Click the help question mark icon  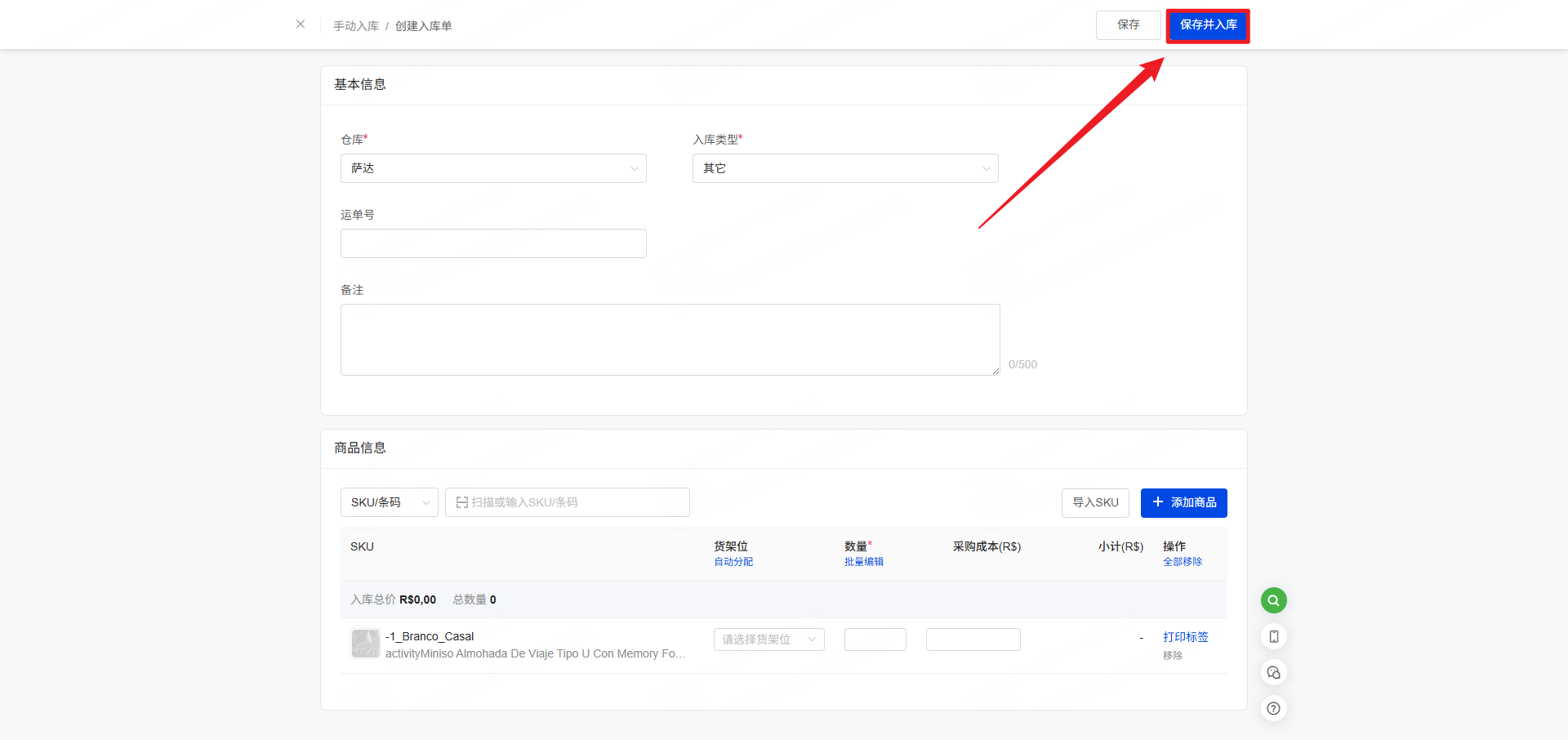1273,708
